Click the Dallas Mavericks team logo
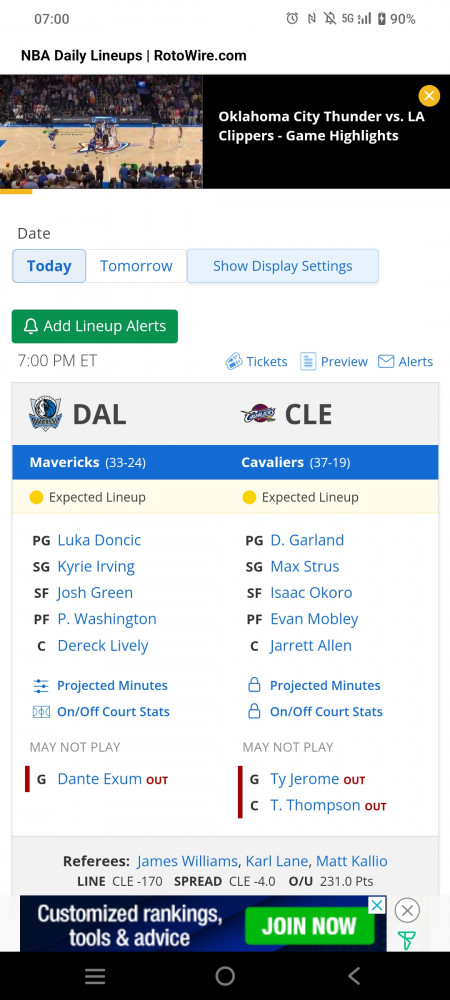The image size is (450, 1000). tap(45, 414)
